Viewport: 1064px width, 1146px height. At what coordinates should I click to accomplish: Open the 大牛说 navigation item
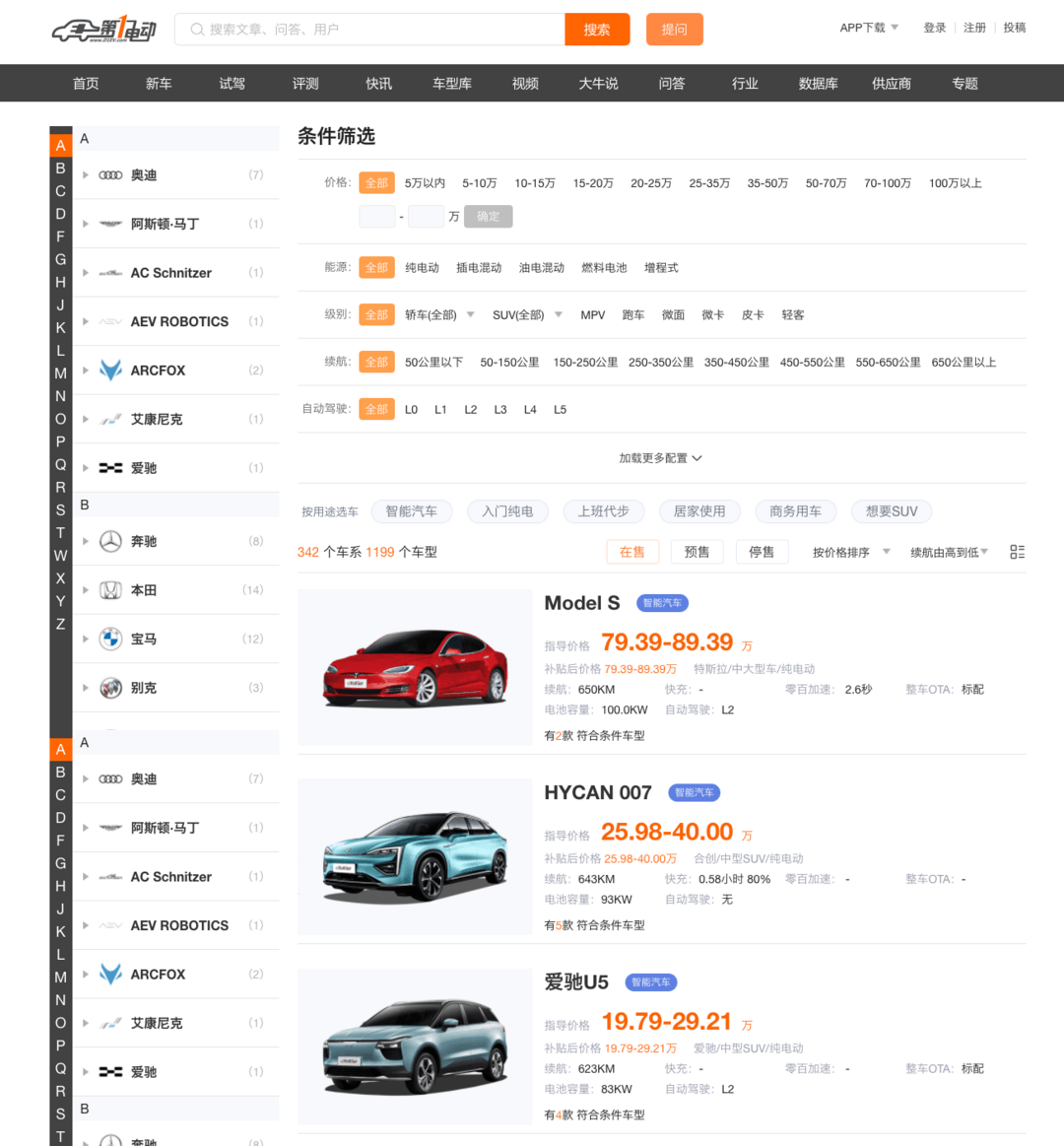599,84
